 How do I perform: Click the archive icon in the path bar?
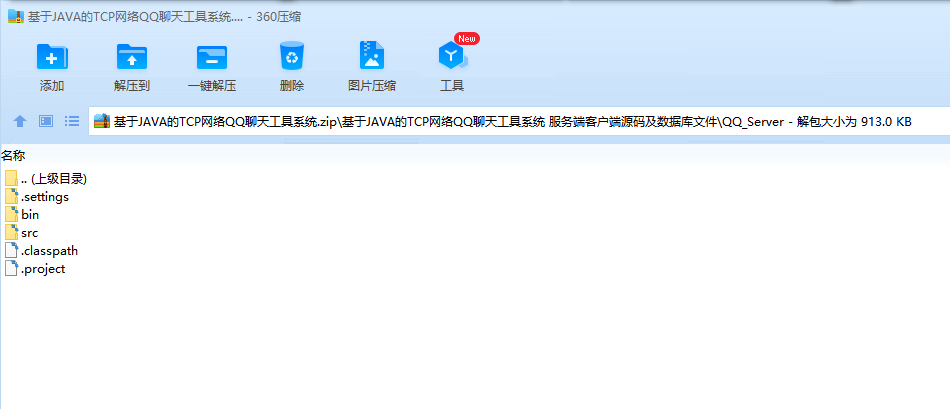[x=102, y=121]
